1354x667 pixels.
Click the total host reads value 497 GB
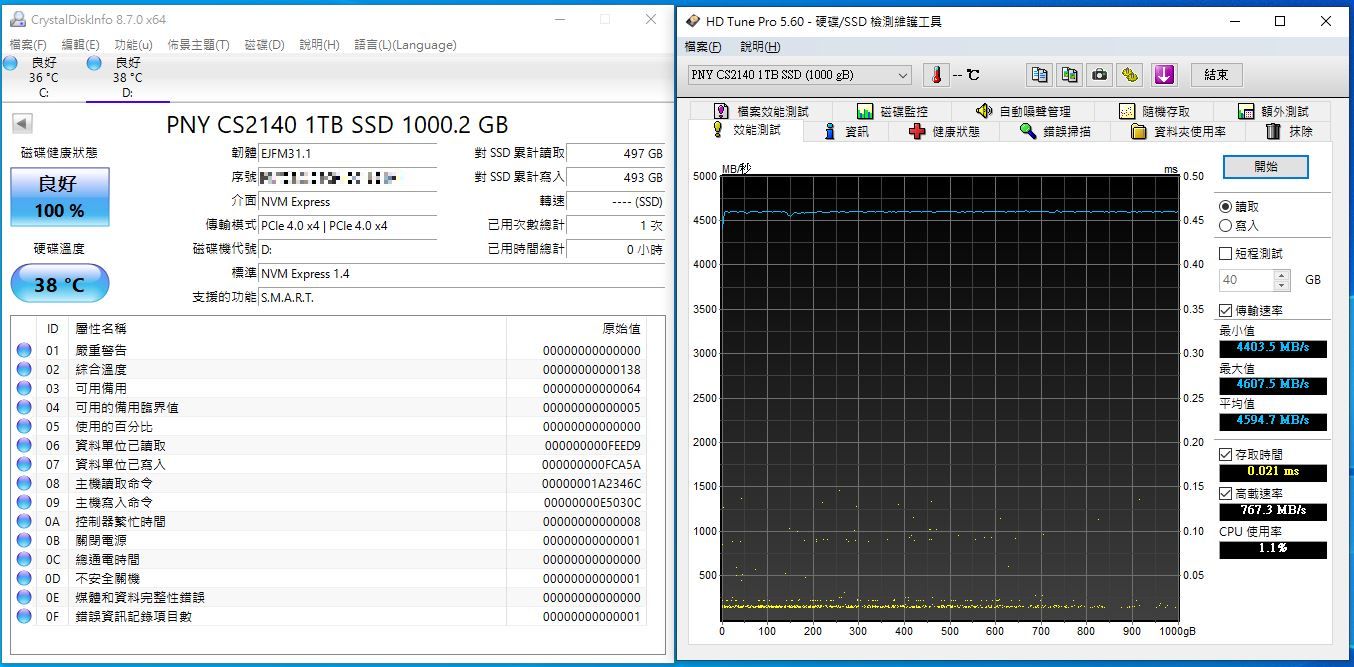[x=615, y=154]
